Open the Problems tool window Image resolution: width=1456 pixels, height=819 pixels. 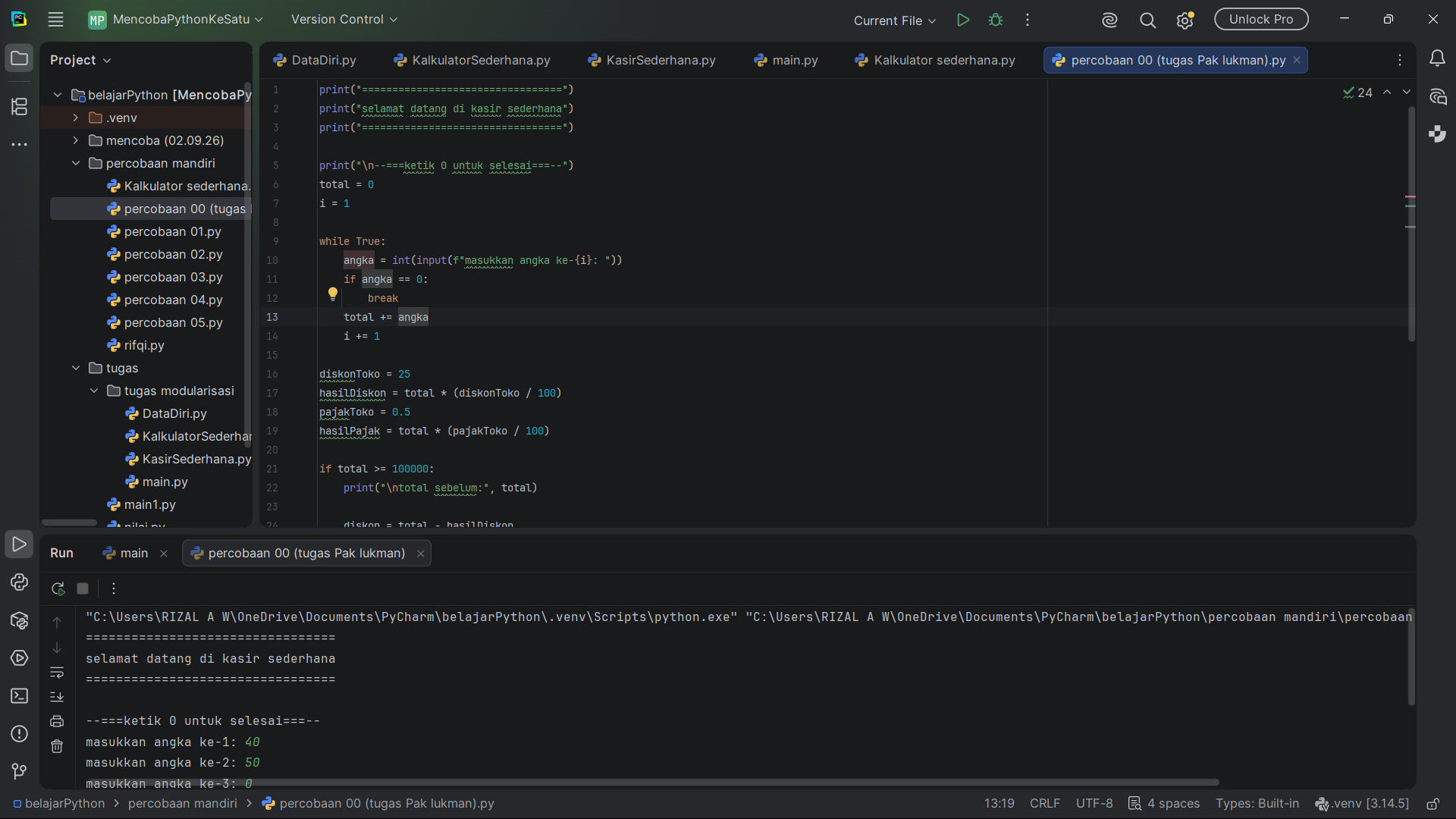[20, 733]
